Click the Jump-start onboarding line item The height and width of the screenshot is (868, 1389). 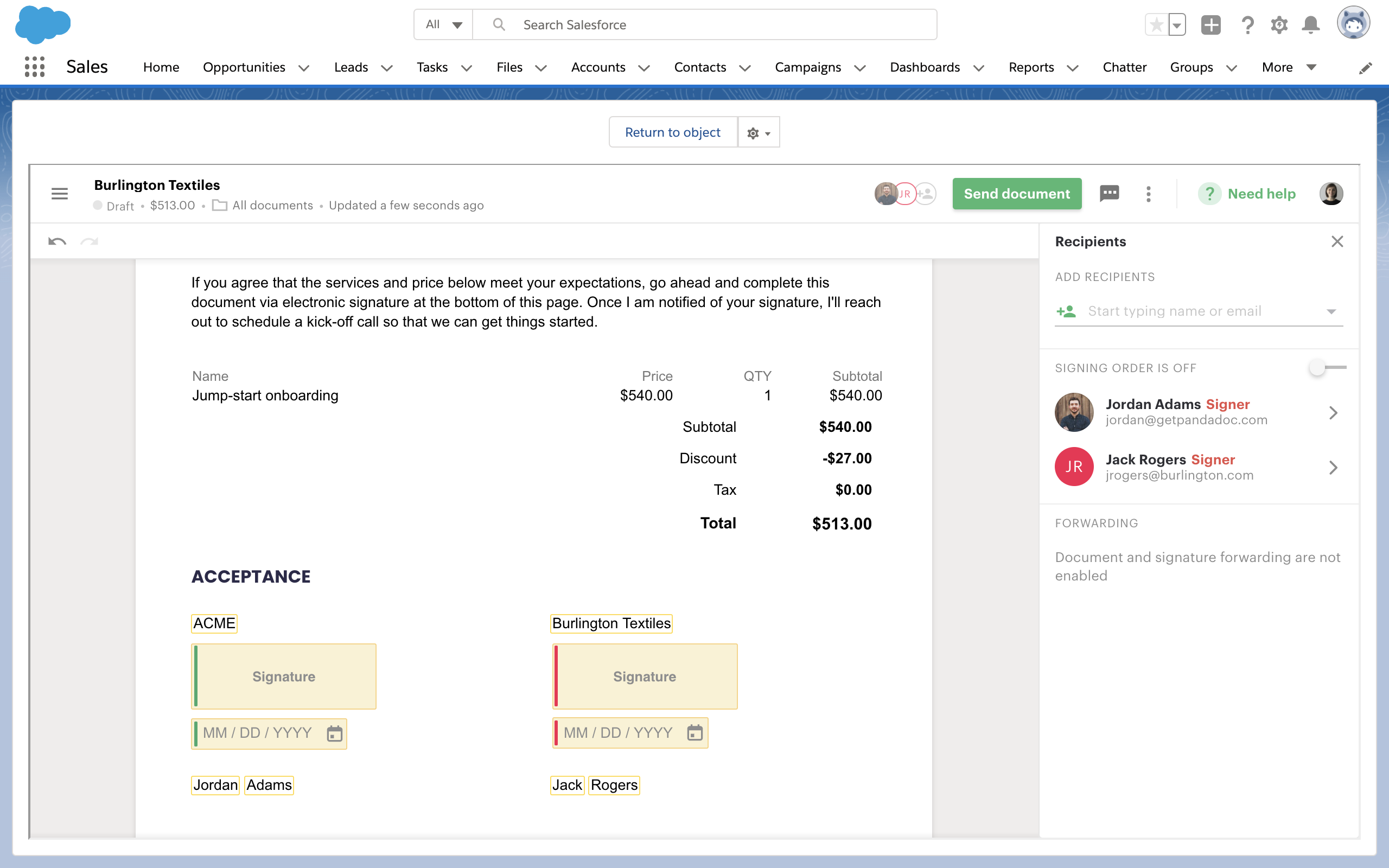(265, 395)
